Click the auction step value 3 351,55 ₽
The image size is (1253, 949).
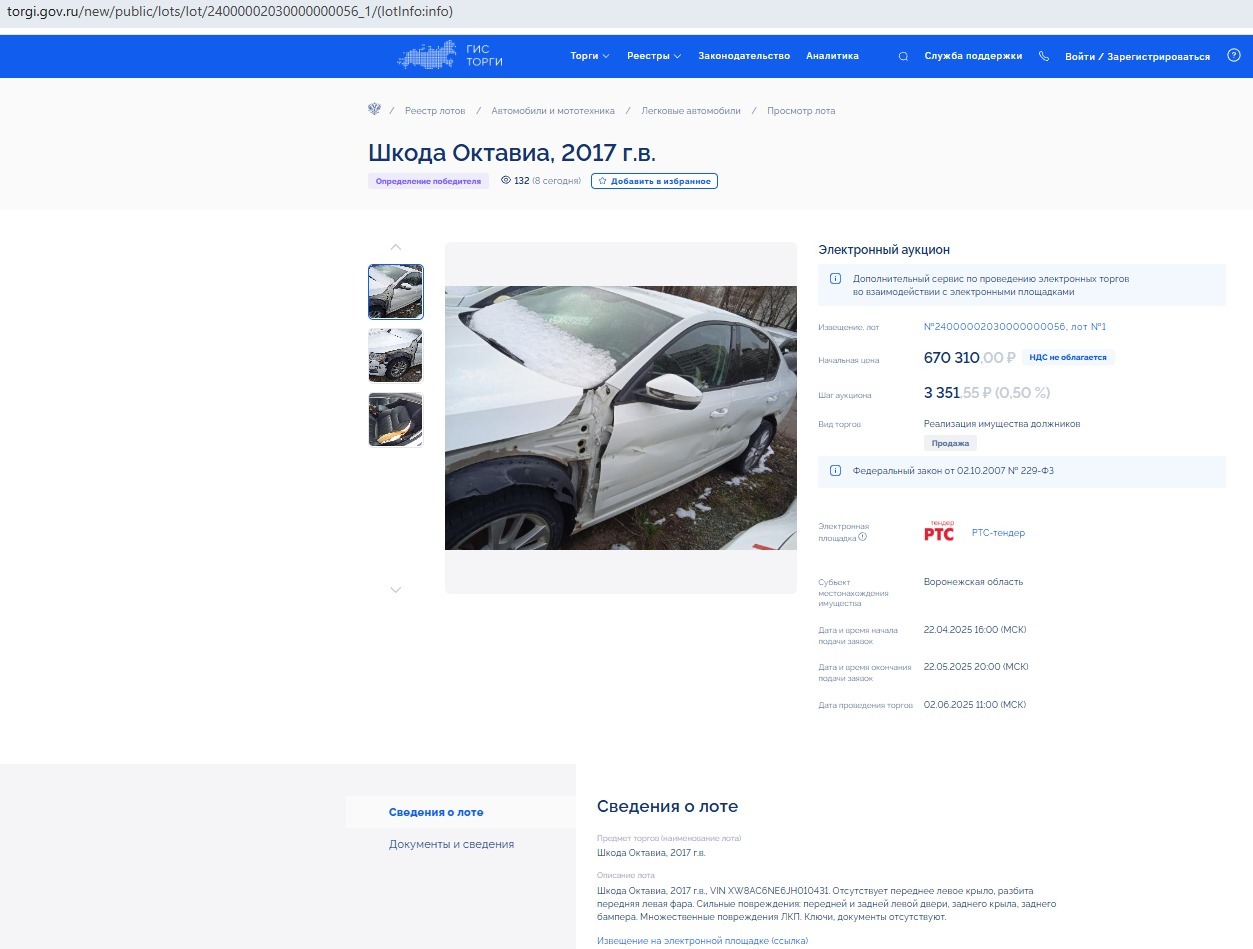tap(987, 393)
